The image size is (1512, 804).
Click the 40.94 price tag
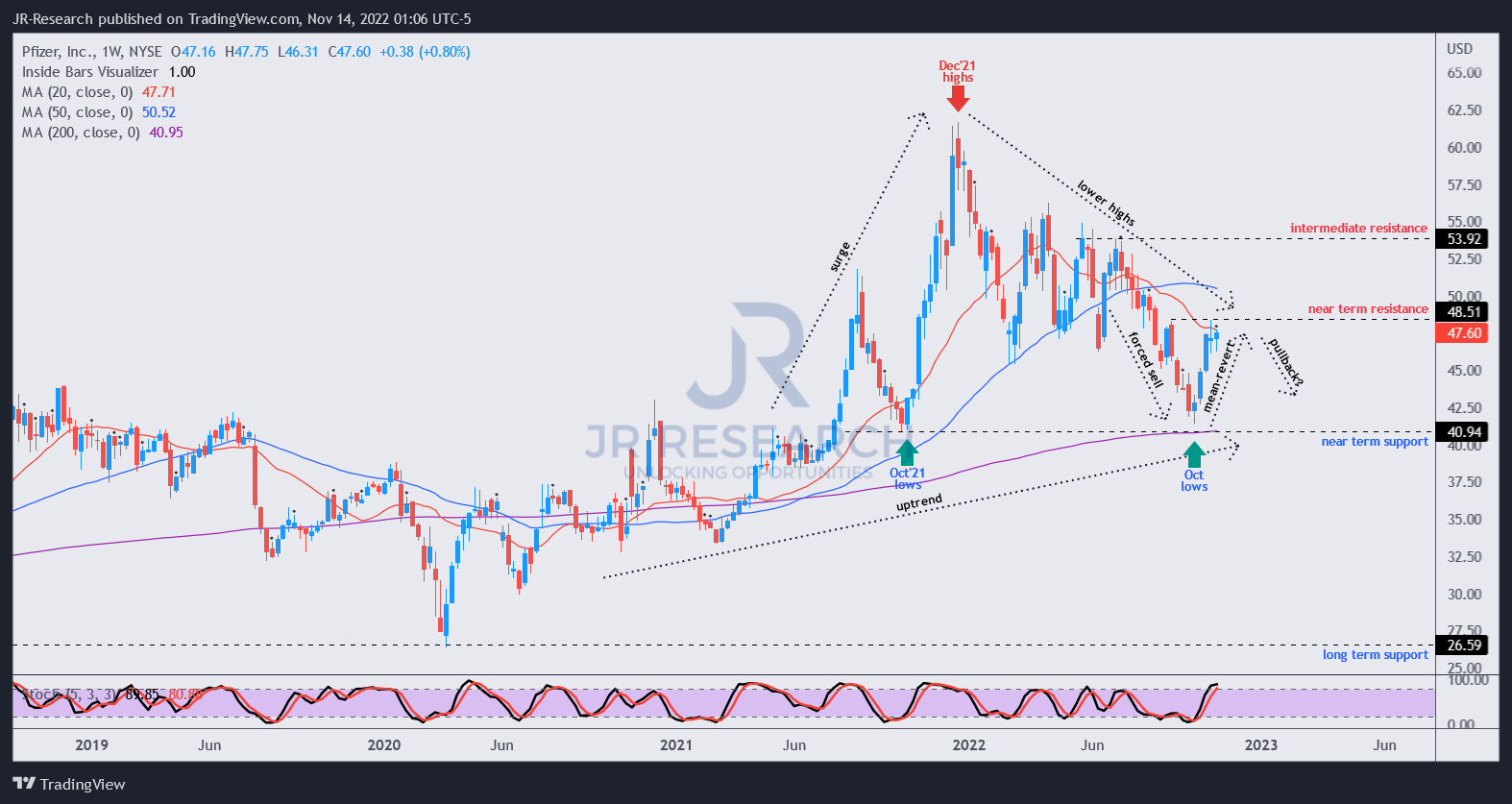(1464, 432)
